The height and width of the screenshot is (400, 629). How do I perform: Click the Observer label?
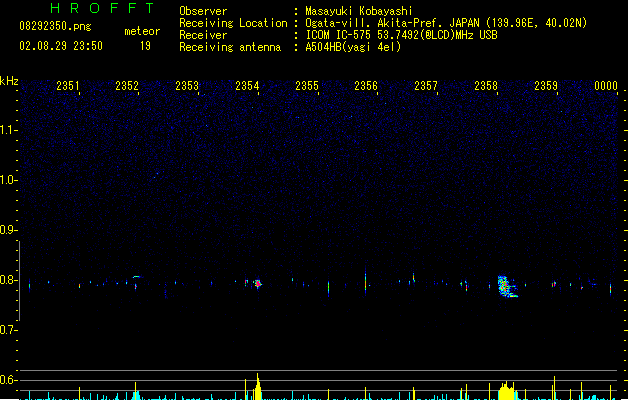(203, 11)
